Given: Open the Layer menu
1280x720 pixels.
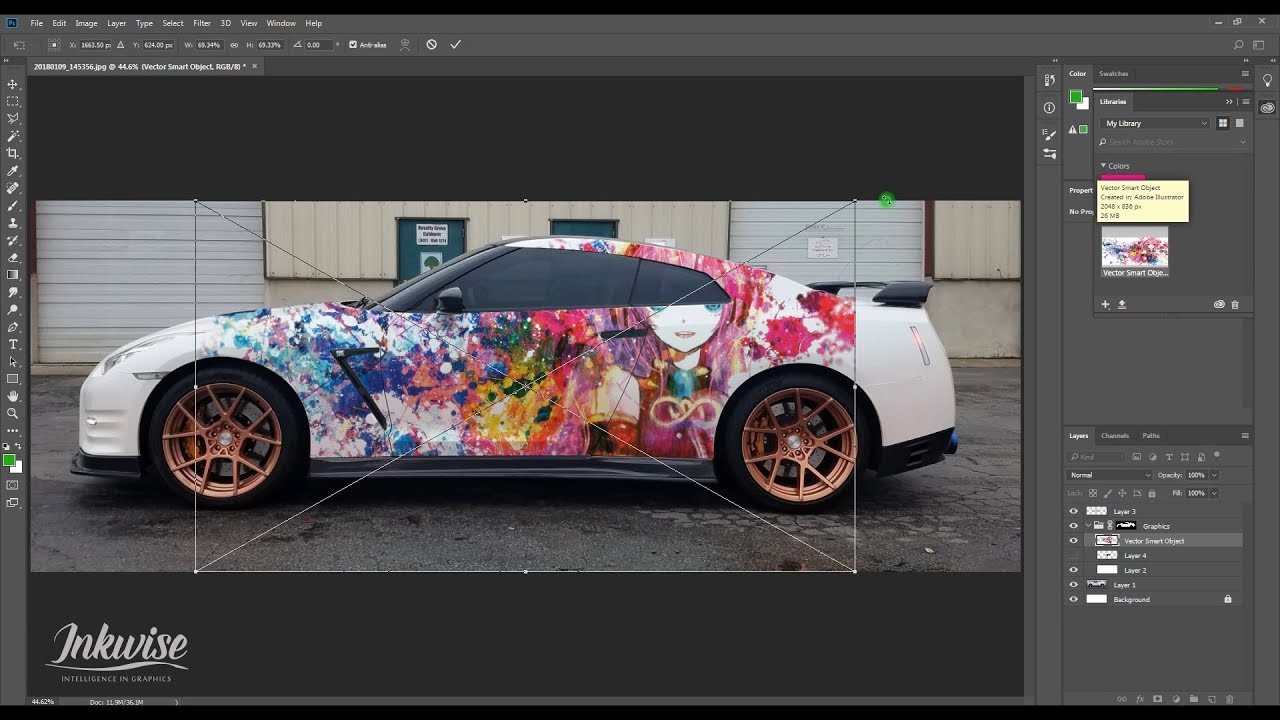Looking at the screenshot, I should tap(117, 23).
